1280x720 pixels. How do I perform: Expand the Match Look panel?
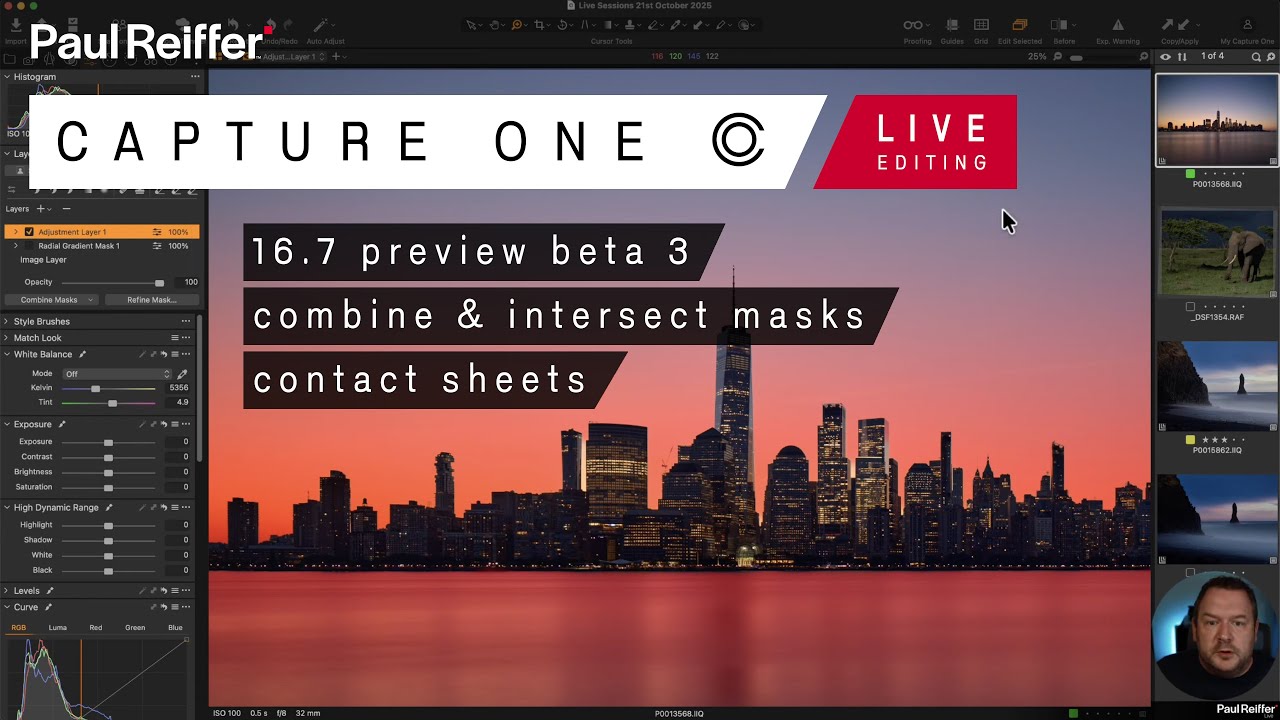7,338
